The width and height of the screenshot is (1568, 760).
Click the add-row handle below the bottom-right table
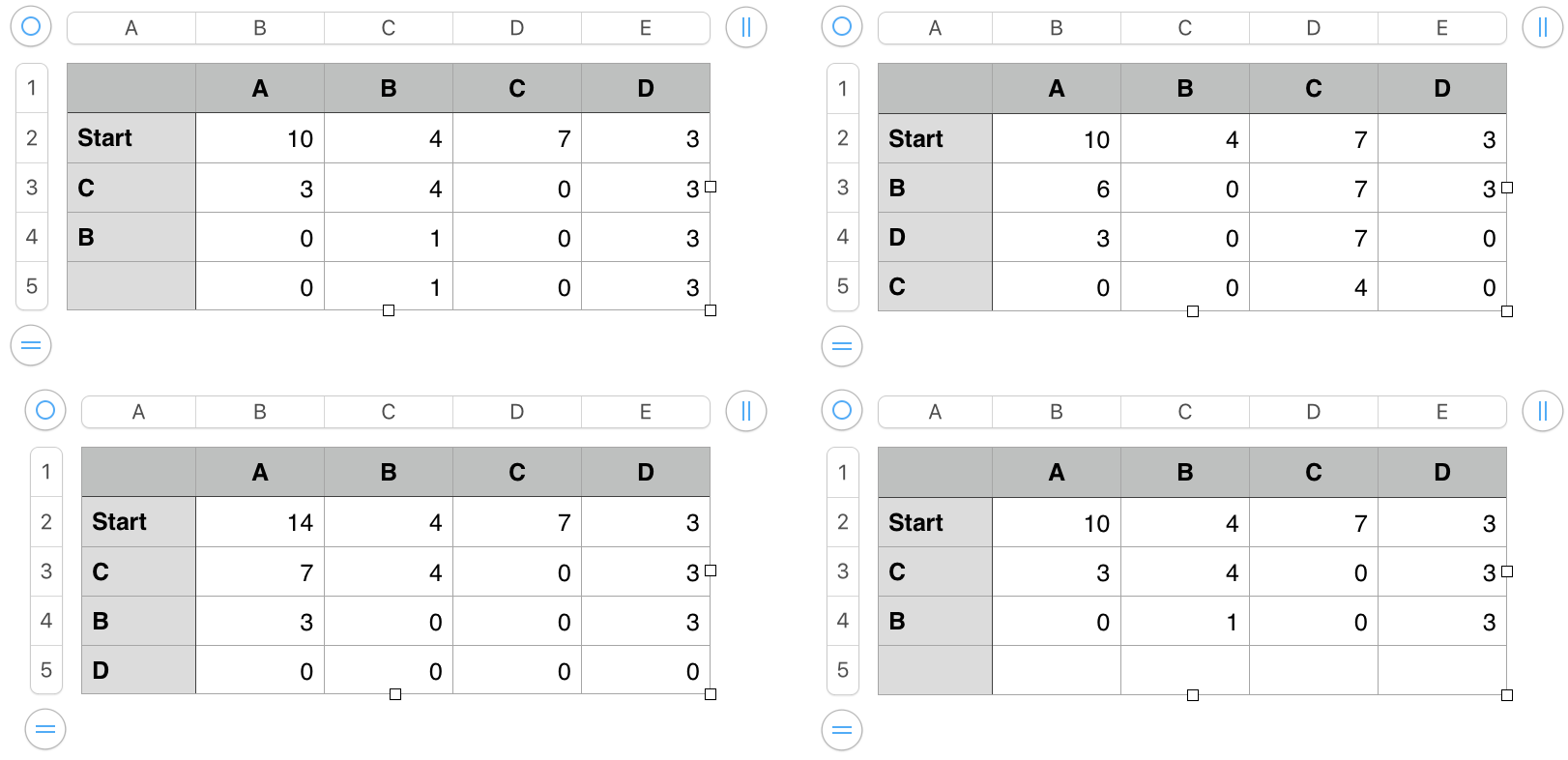(x=842, y=729)
